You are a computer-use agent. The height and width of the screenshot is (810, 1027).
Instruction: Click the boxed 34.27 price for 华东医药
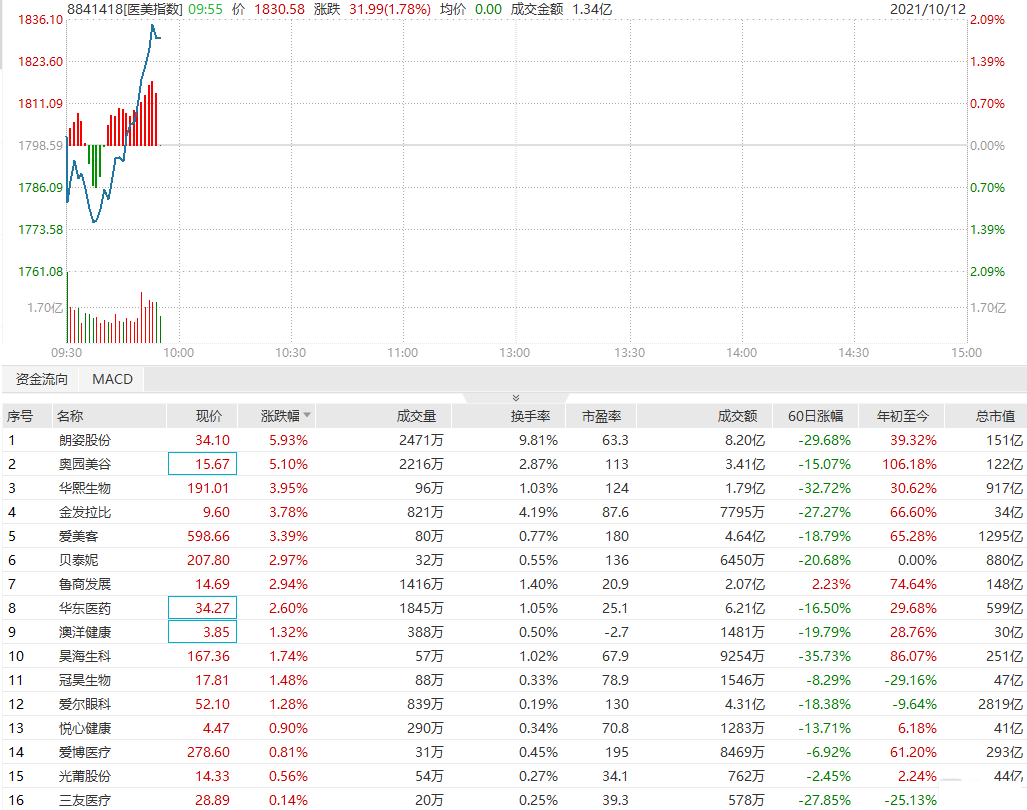[202, 608]
